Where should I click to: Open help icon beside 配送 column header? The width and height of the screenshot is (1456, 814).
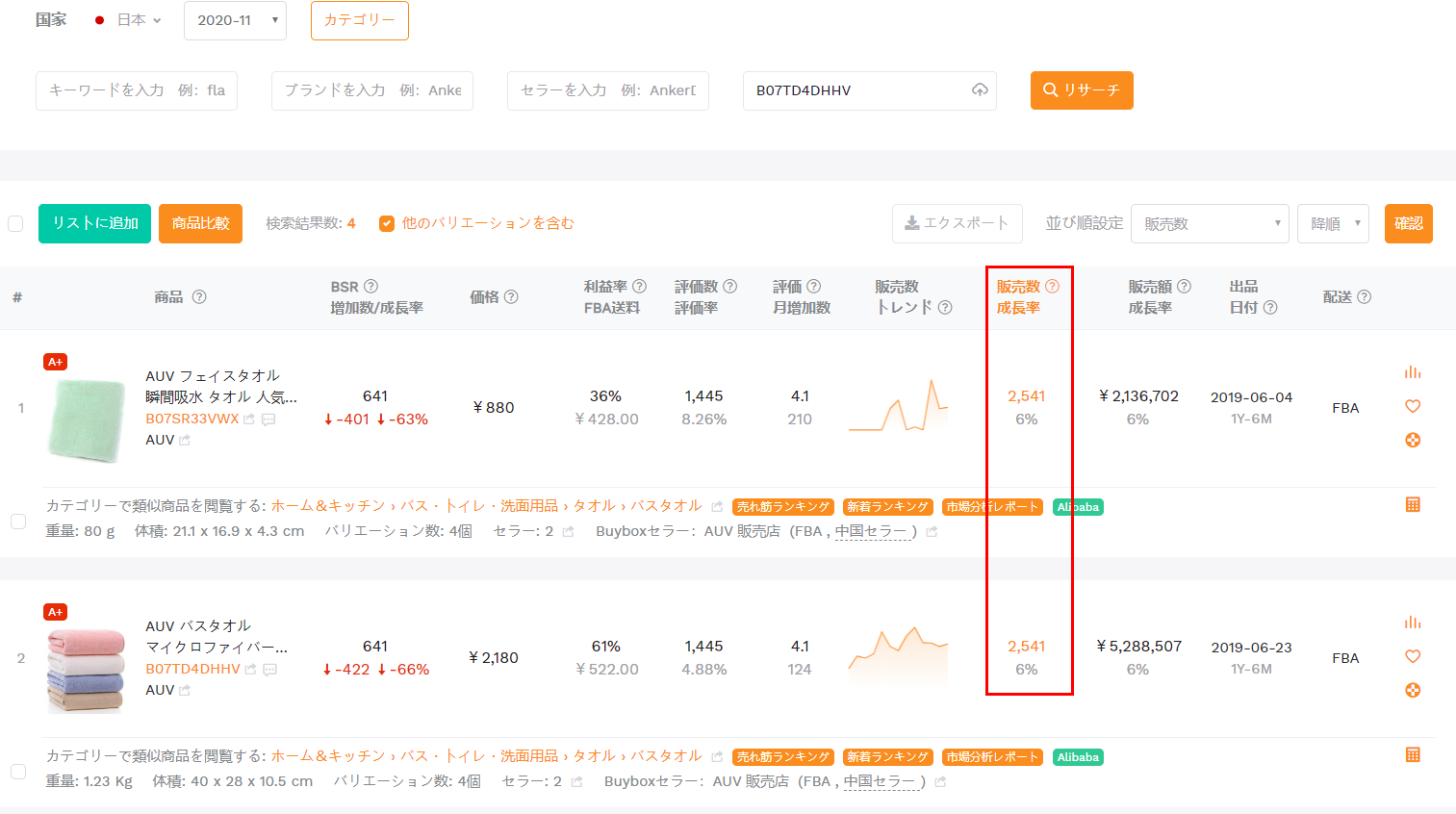coord(1364,296)
